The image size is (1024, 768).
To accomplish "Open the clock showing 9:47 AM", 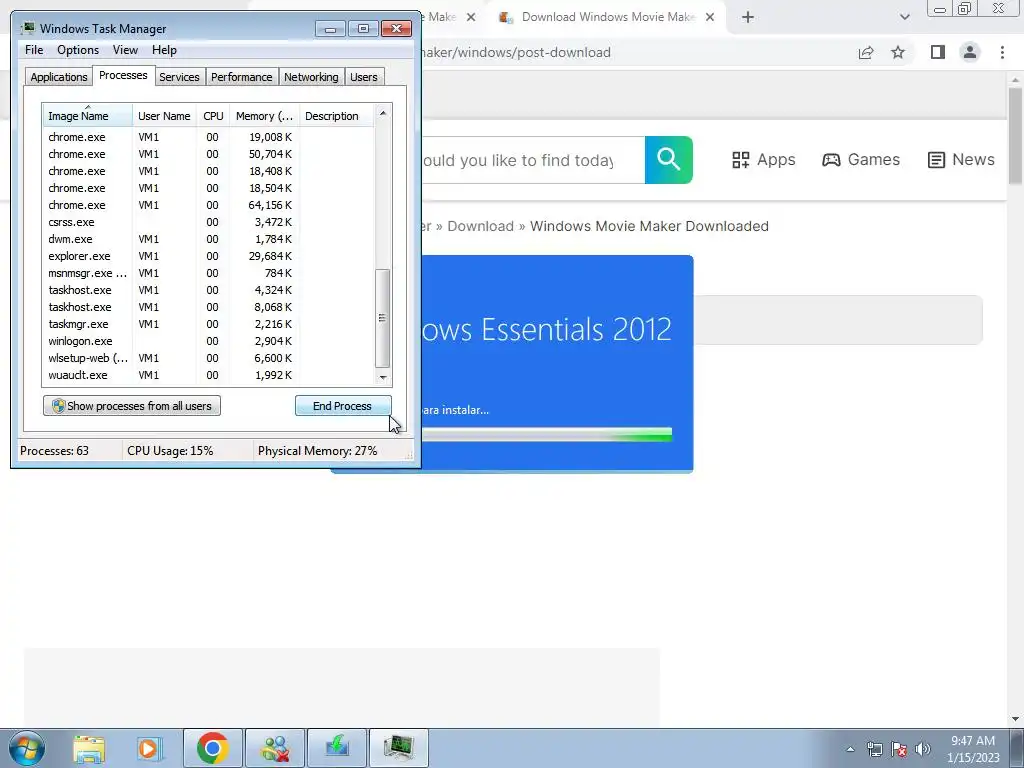I will point(973,749).
